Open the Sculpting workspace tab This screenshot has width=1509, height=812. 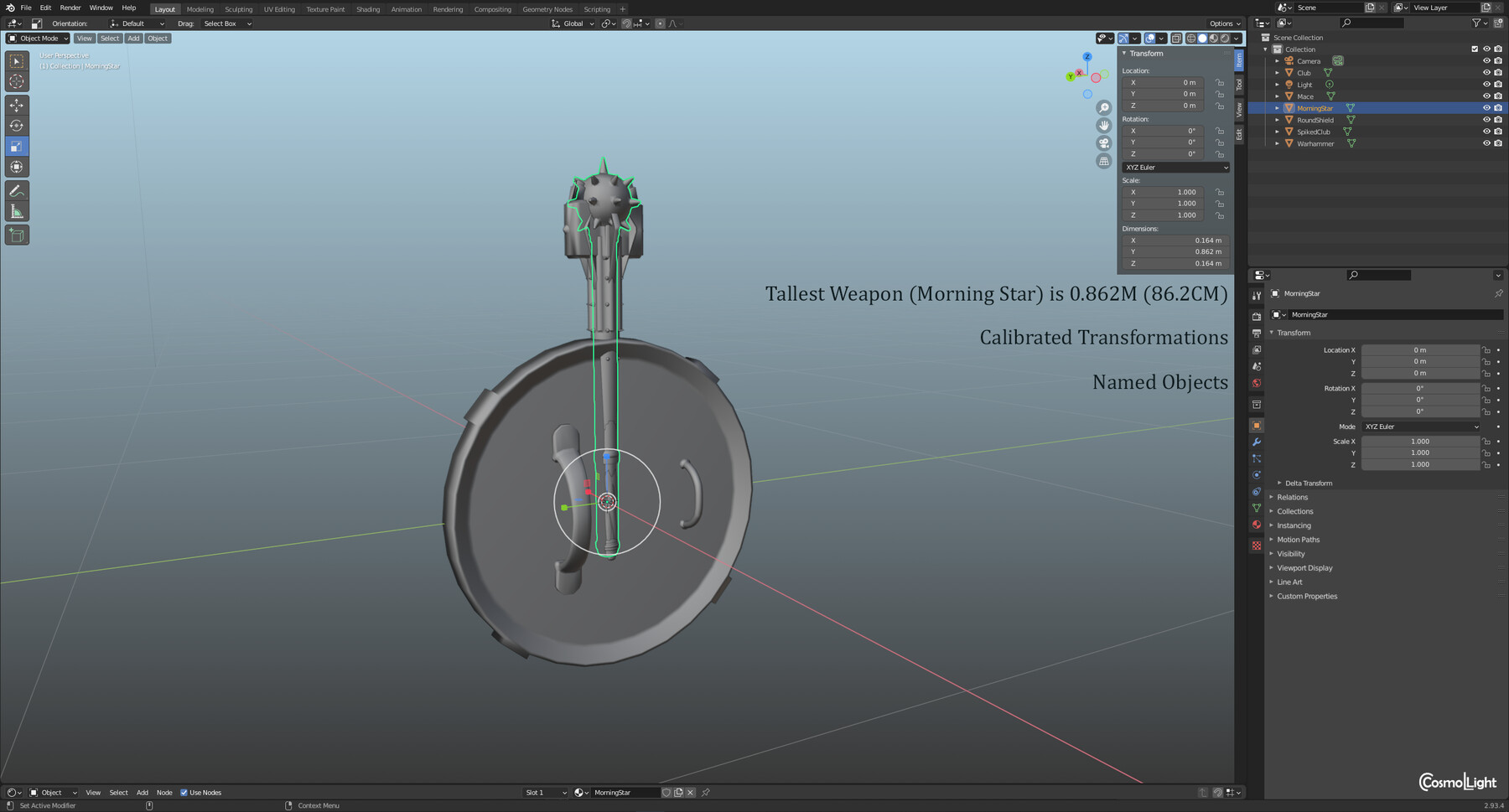pyautogui.click(x=238, y=9)
